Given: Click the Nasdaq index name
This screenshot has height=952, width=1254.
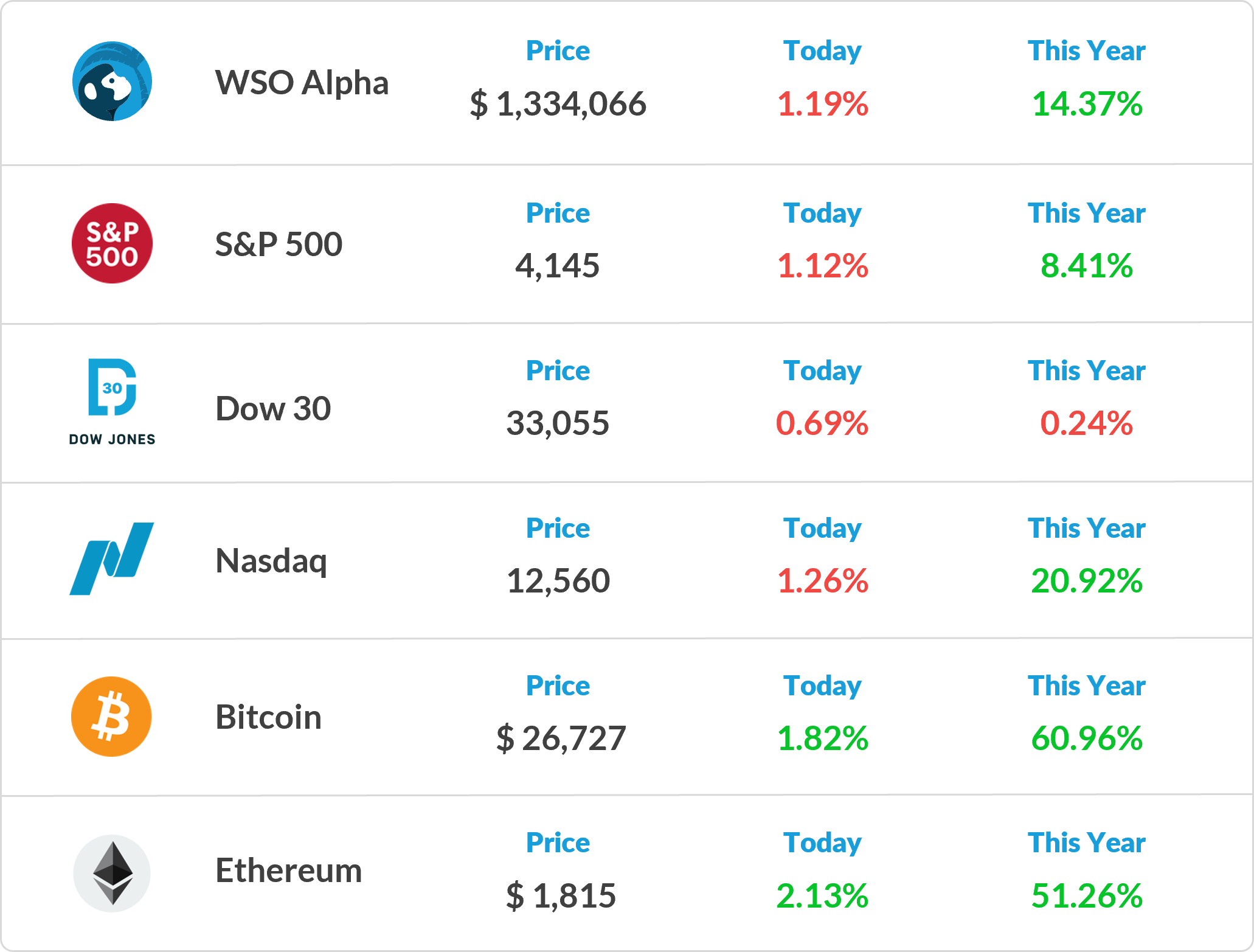Looking at the screenshot, I should (271, 561).
